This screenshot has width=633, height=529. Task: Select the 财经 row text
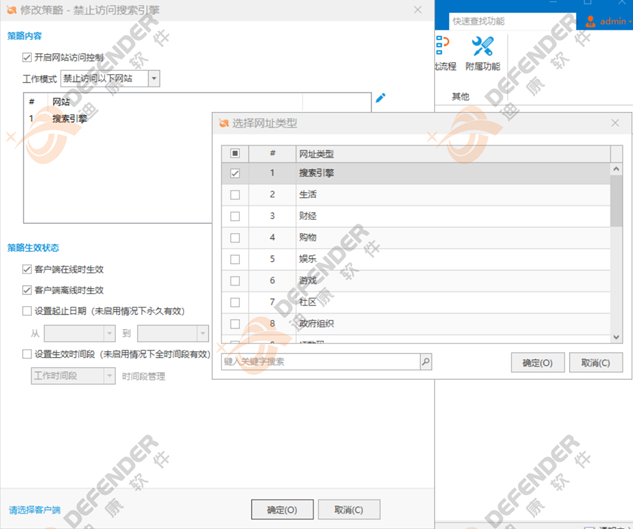tap(308, 216)
